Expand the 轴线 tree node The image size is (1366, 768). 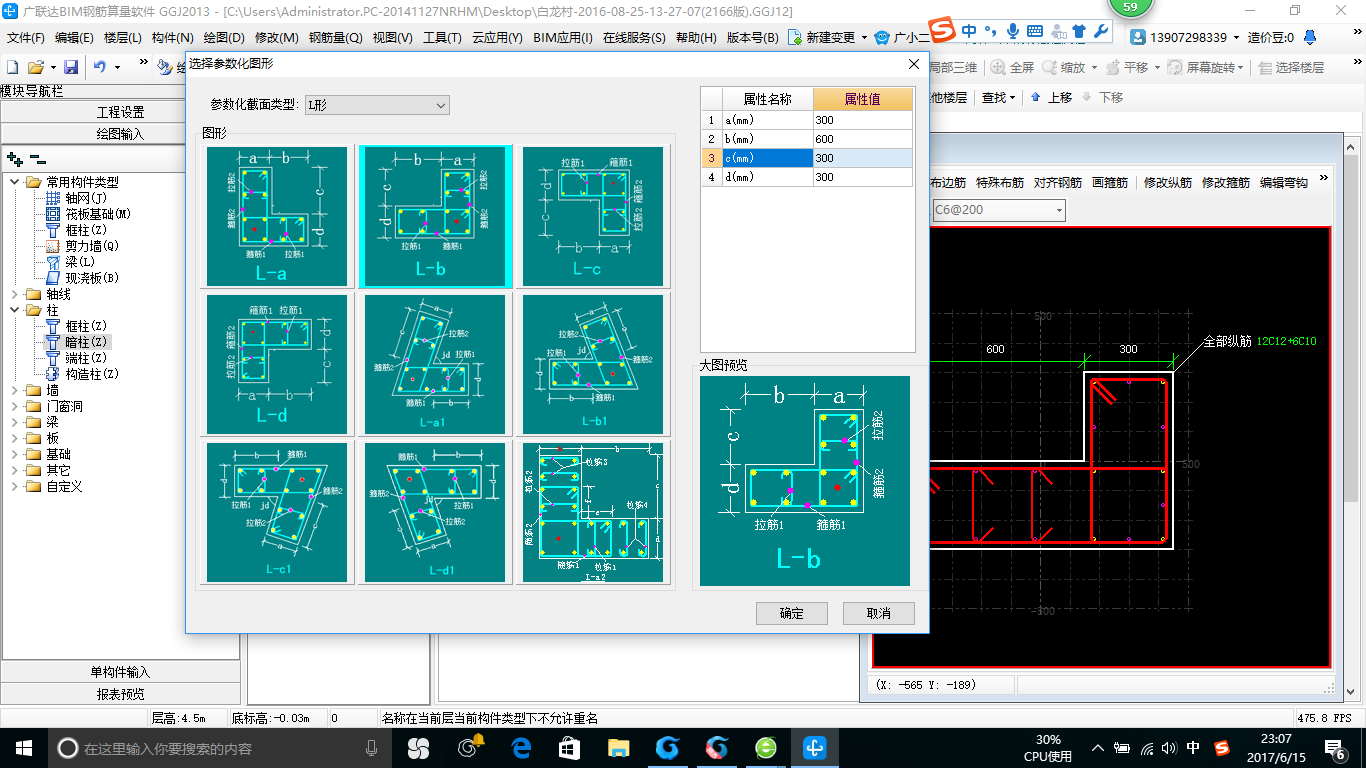pos(14,294)
